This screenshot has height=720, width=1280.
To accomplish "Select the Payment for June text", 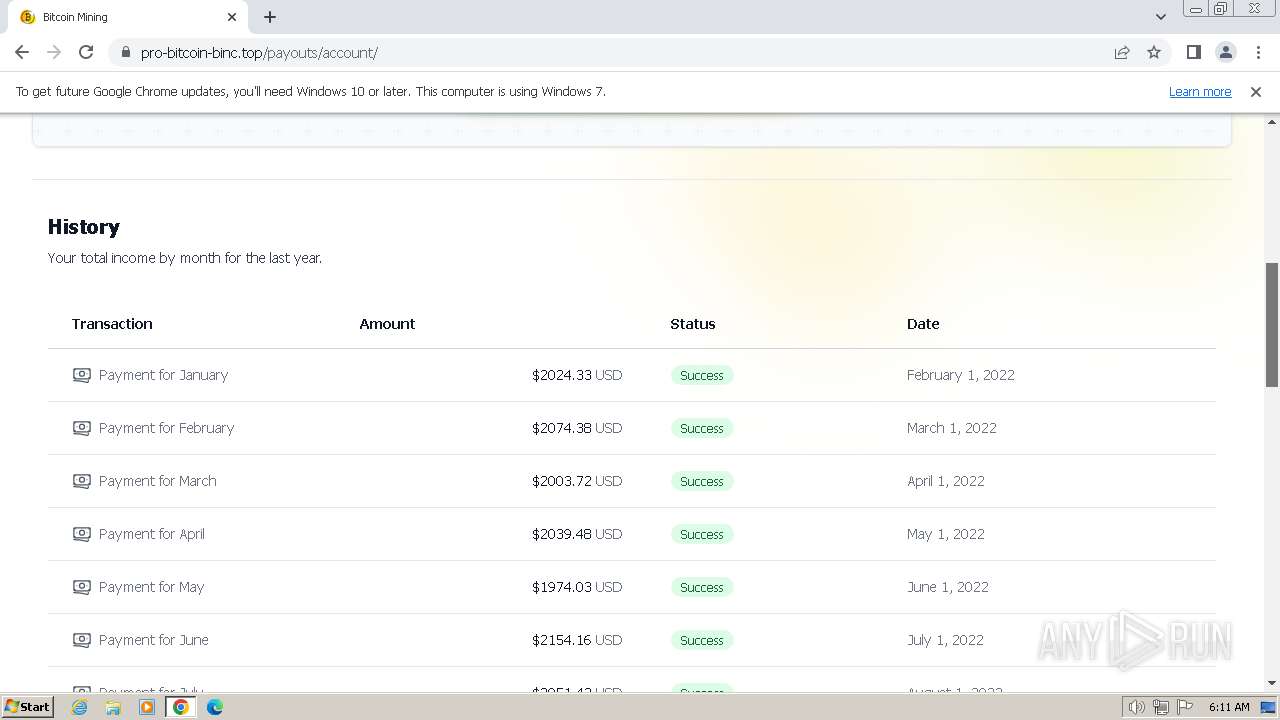I will 154,640.
